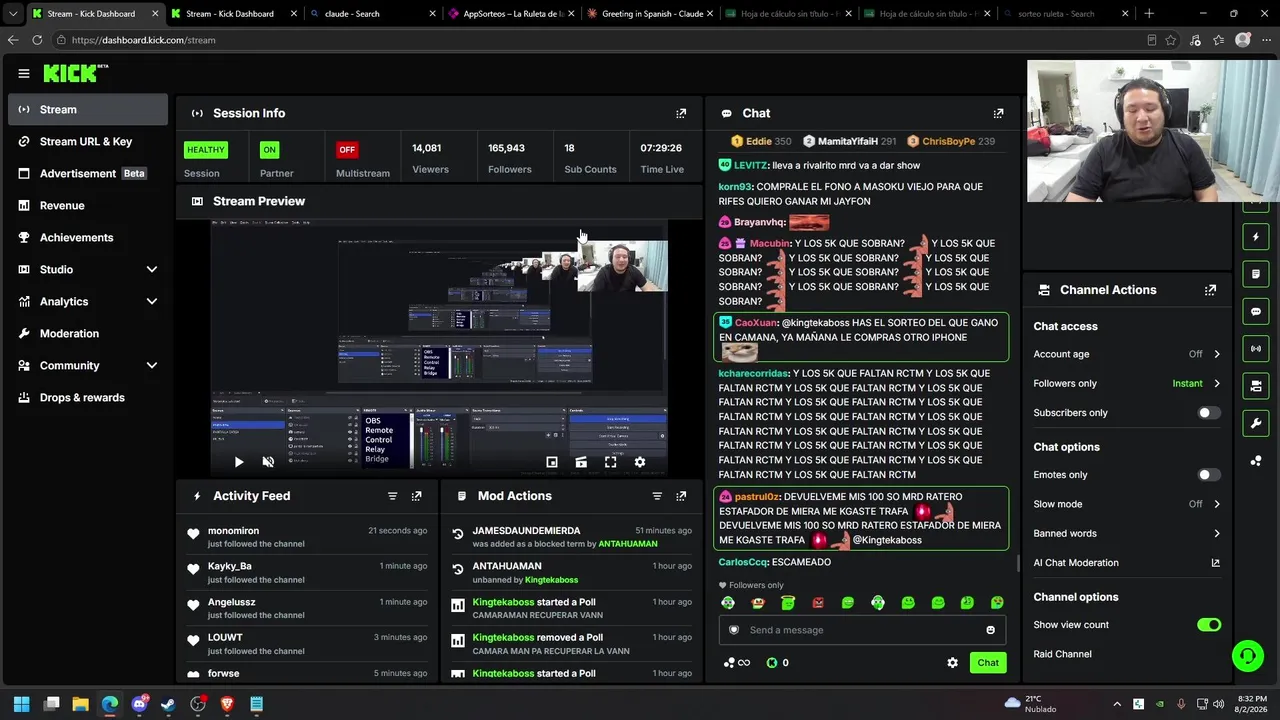Viewport: 1280px width, 720px height.
Task: Open Stream URL & Key page
Action: (x=88, y=141)
